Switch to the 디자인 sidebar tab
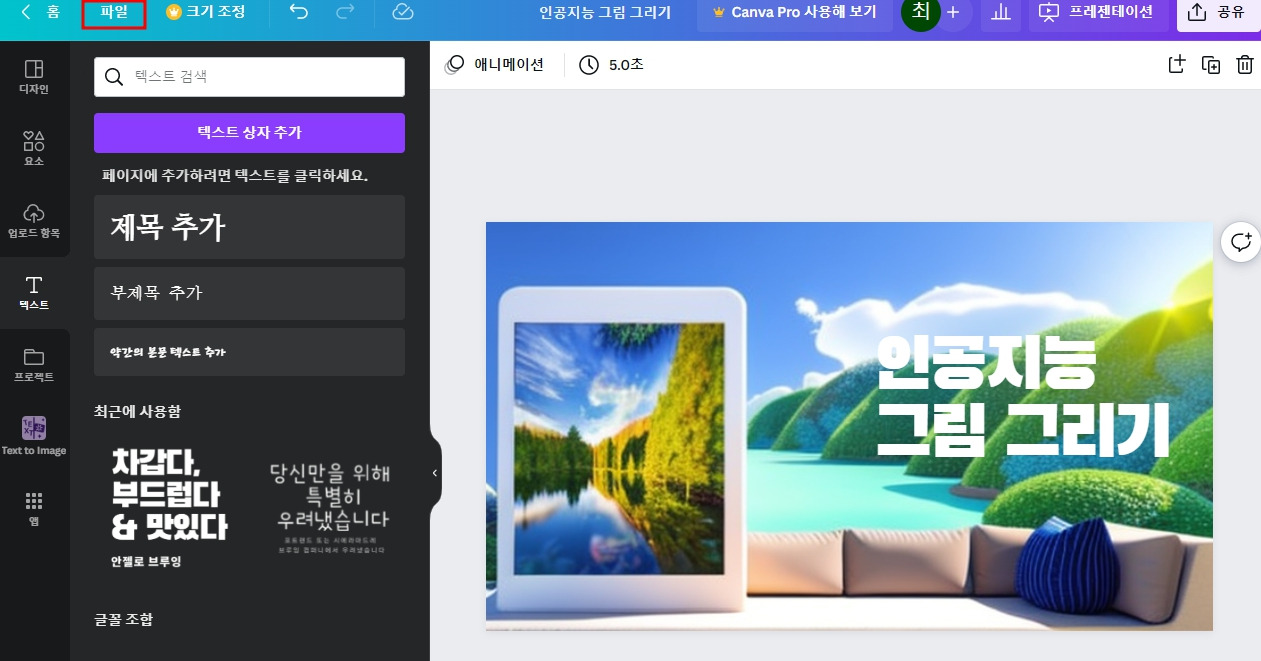The height and width of the screenshot is (661, 1261). [34, 76]
